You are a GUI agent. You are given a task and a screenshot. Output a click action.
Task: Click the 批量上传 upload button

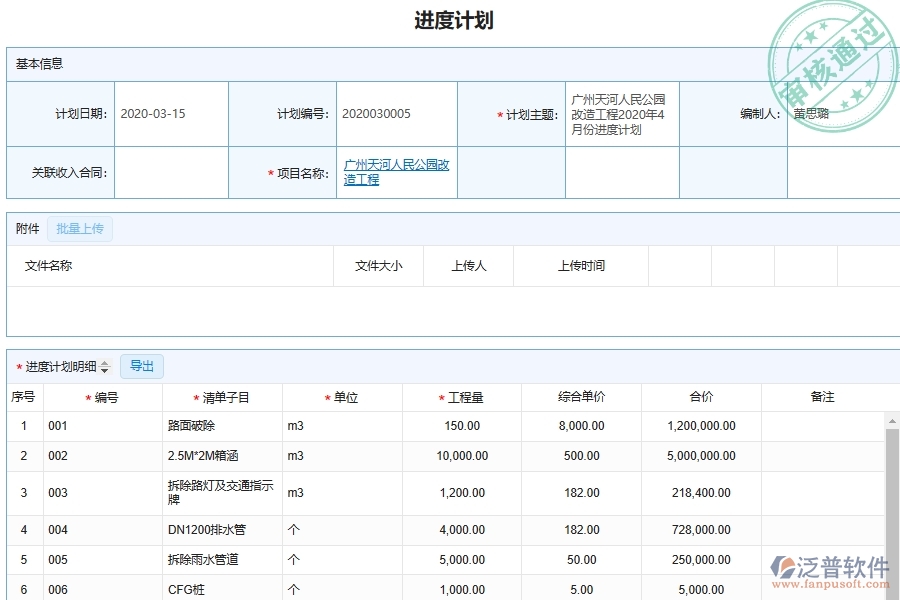pyautogui.click(x=80, y=228)
